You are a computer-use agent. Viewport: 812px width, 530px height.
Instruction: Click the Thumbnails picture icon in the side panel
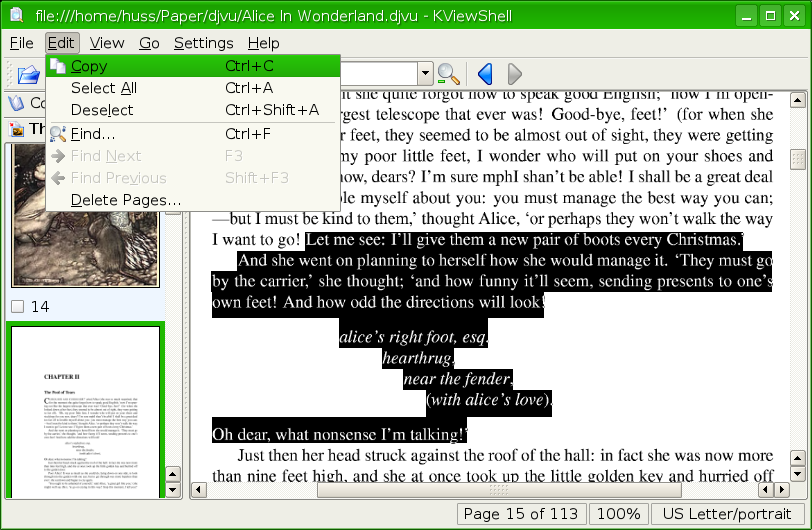point(17,128)
